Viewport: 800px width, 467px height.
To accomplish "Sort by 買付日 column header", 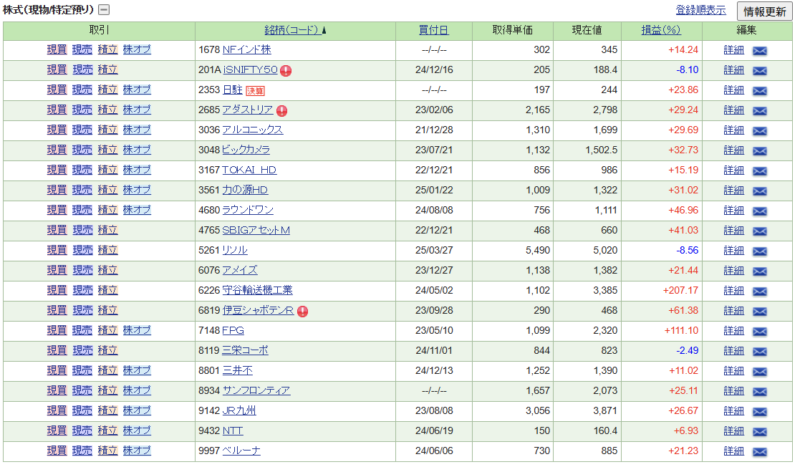I will coord(433,30).
